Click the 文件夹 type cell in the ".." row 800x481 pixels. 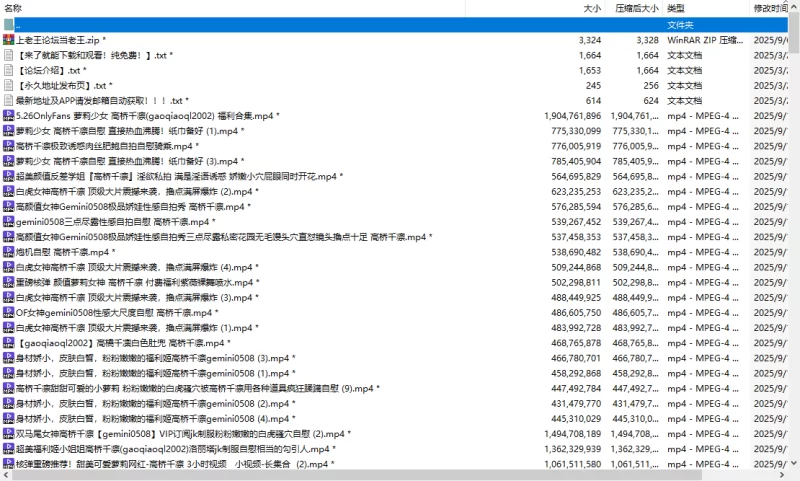tap(680, 24)
